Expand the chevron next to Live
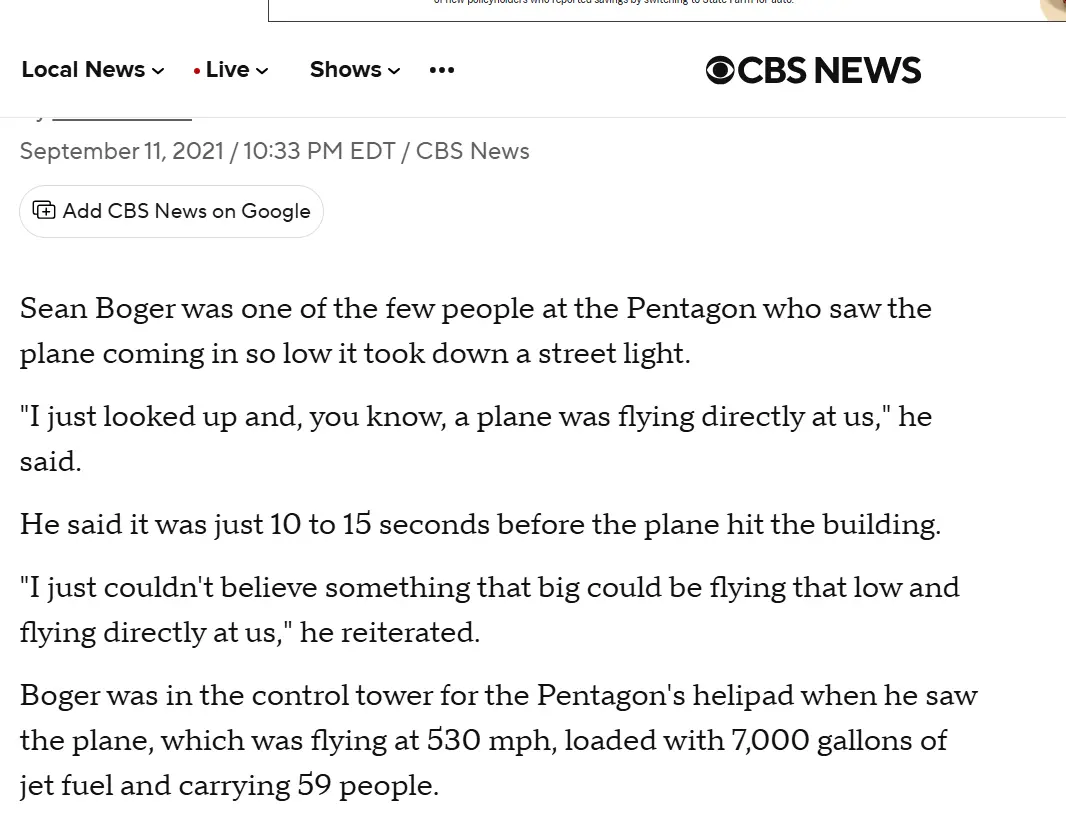This screenshot has width=1066, height=815. pyautogui.click(x=262, y=71)
